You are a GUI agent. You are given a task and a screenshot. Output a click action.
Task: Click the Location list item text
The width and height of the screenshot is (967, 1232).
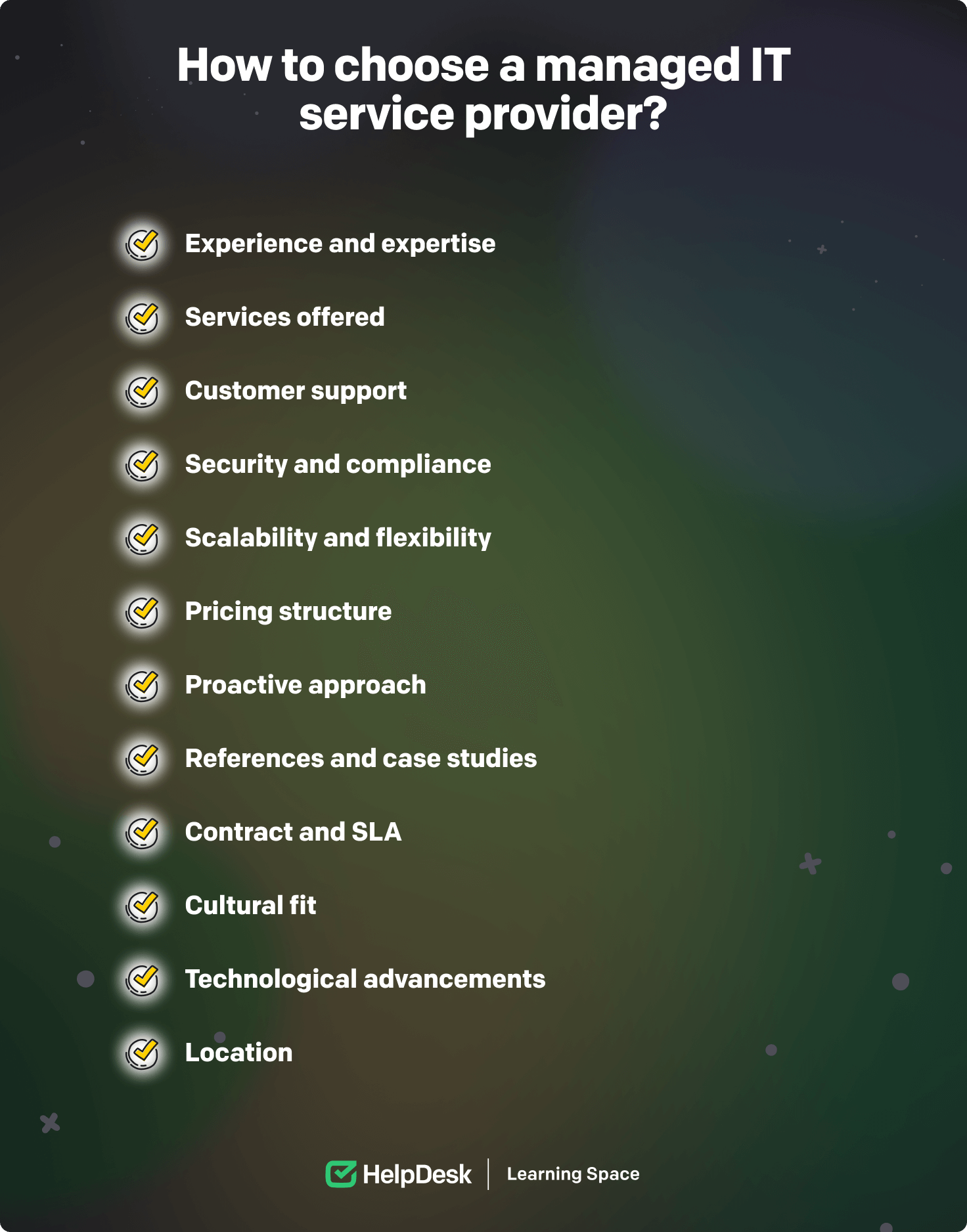[239, 1053]
